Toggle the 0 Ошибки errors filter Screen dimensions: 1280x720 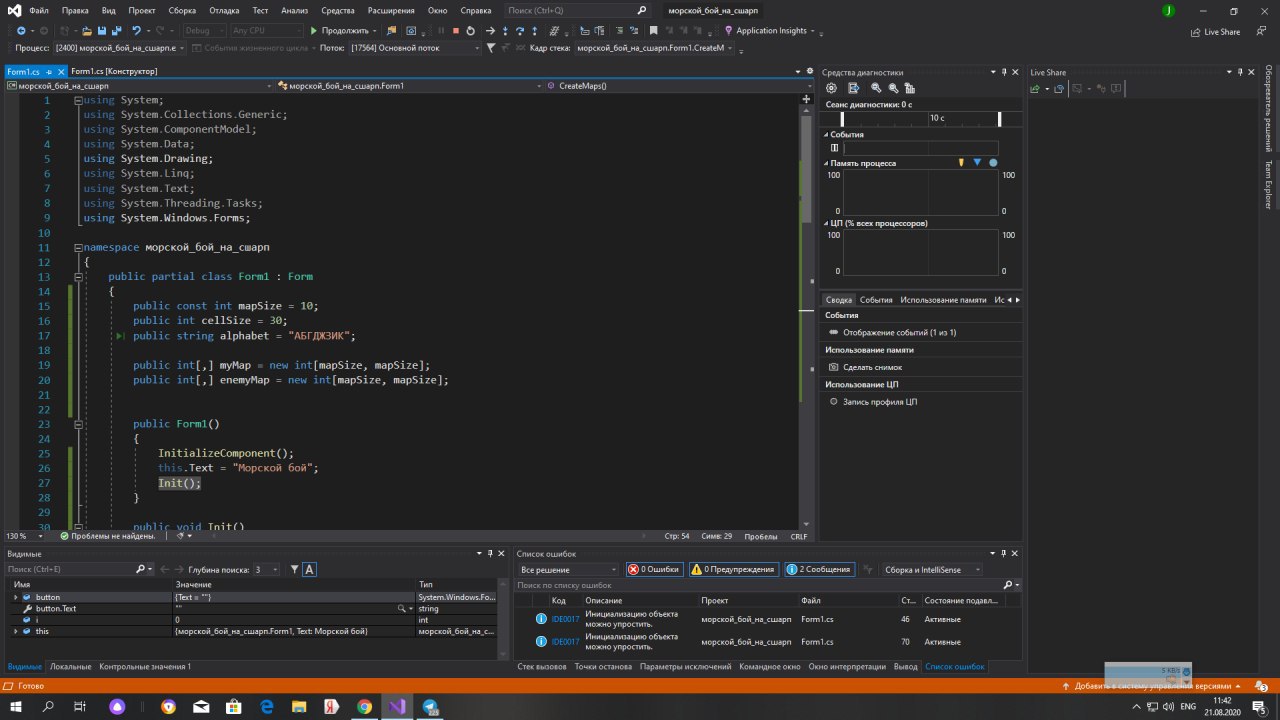click(x=654, y=569)
